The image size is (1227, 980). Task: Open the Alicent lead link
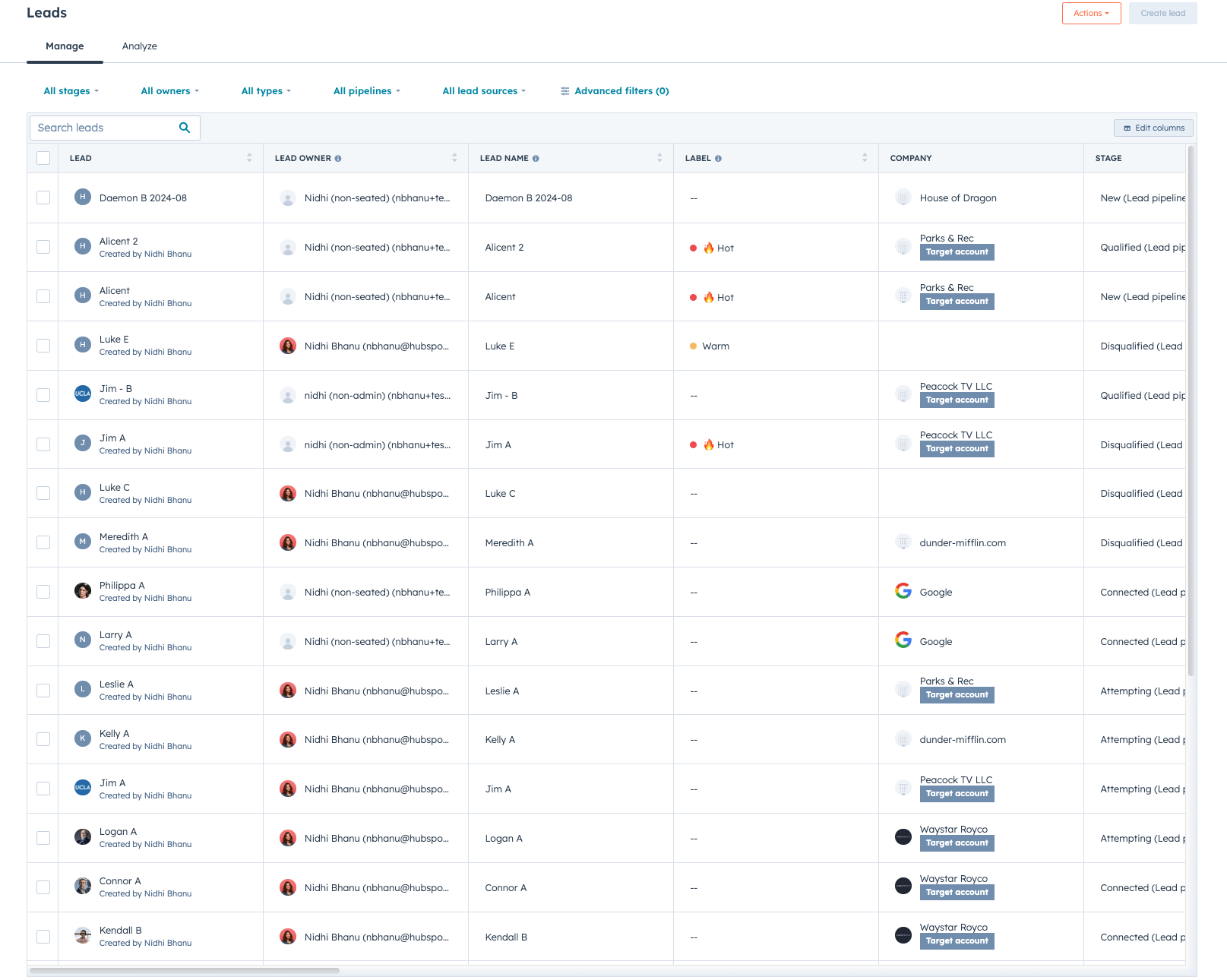115,290
